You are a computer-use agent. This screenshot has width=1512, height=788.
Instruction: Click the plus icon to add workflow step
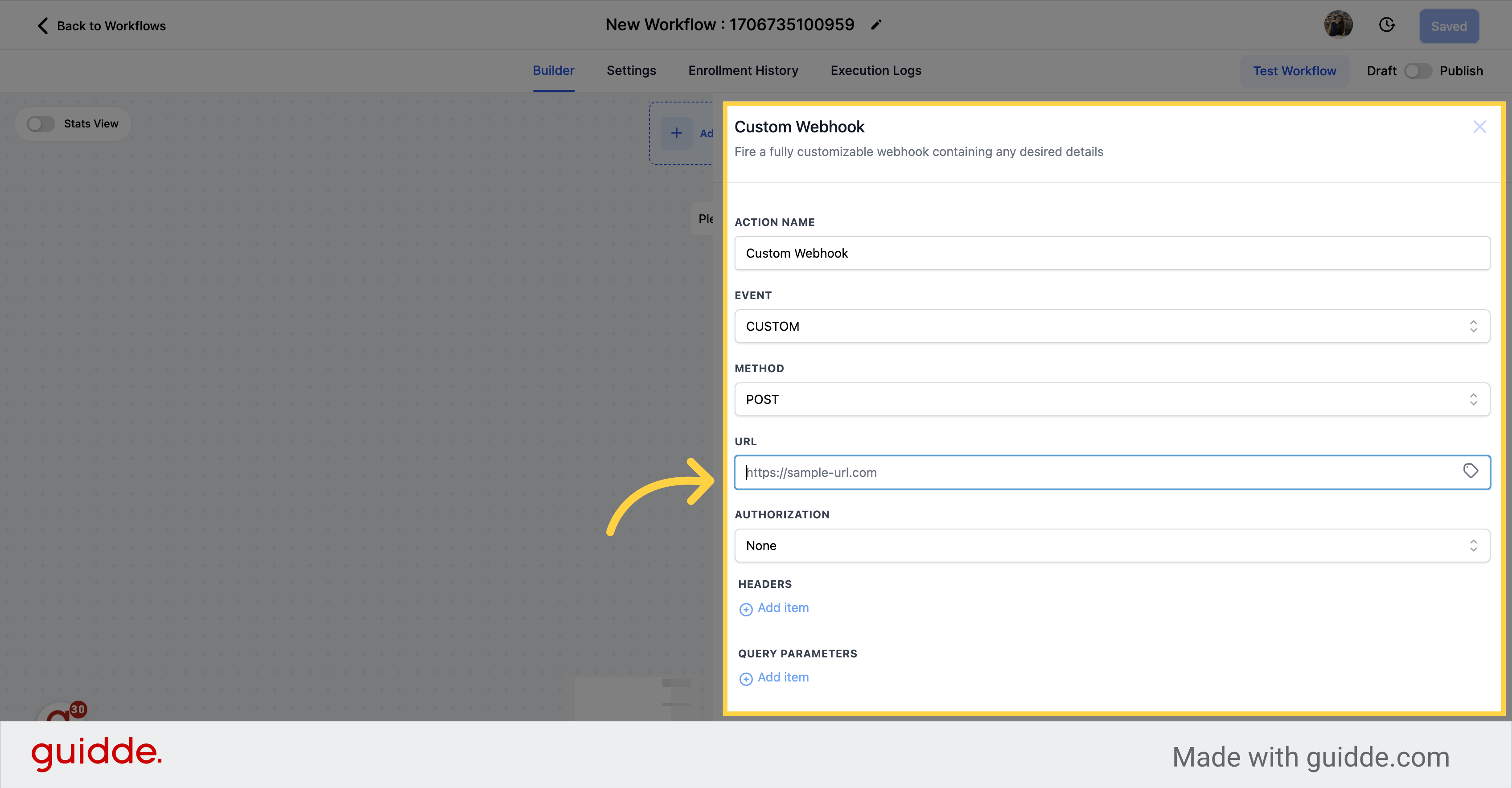click(x=677, y=132)
